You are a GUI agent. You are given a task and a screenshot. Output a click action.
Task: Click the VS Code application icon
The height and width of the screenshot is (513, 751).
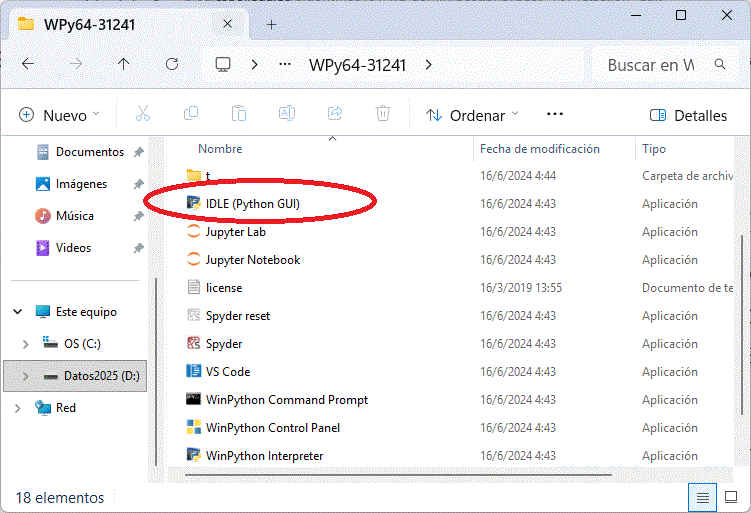coord(193,371)
